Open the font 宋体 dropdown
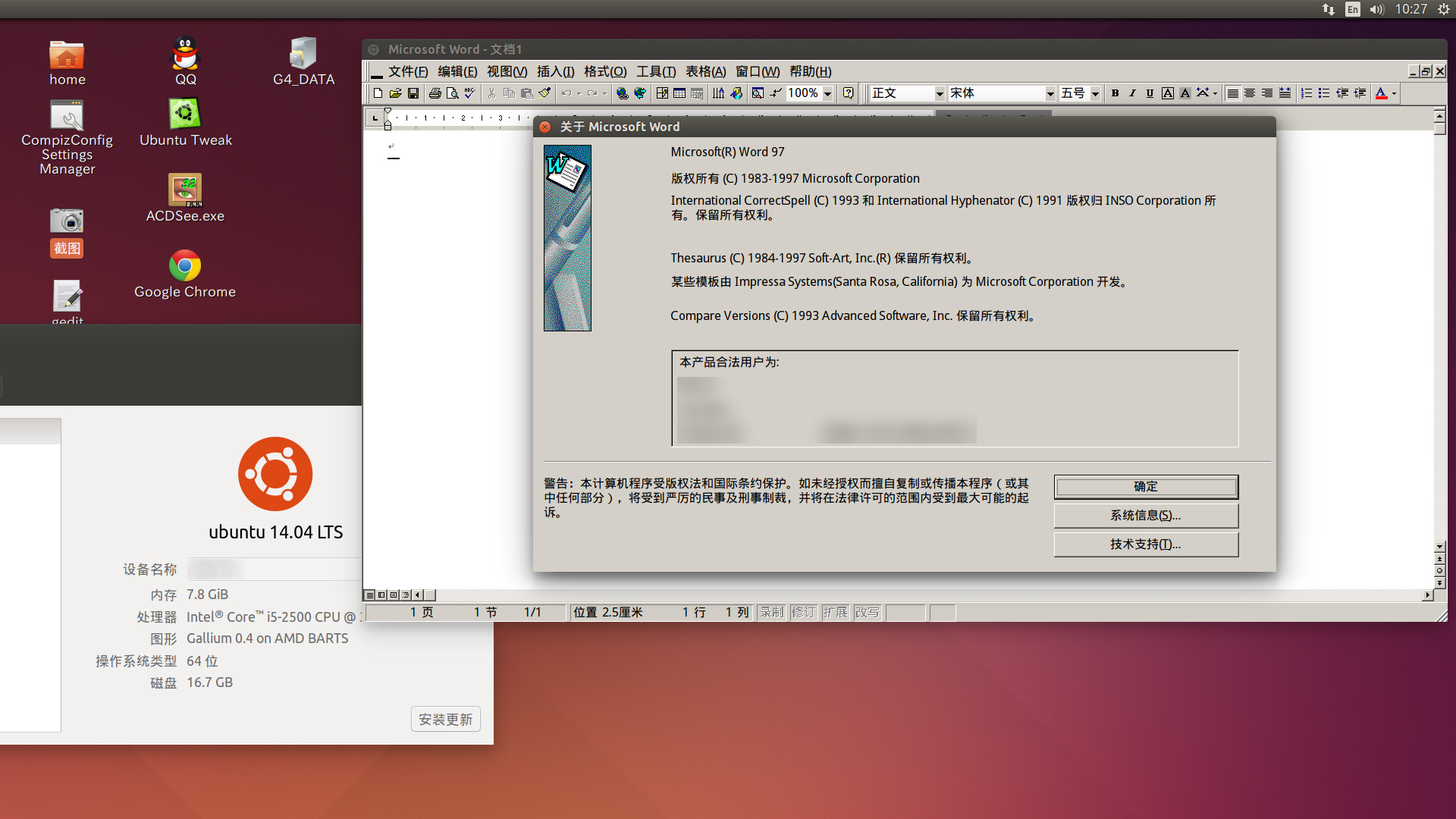This screenshot has height=819, width=1456. (x=1050, y=93)
